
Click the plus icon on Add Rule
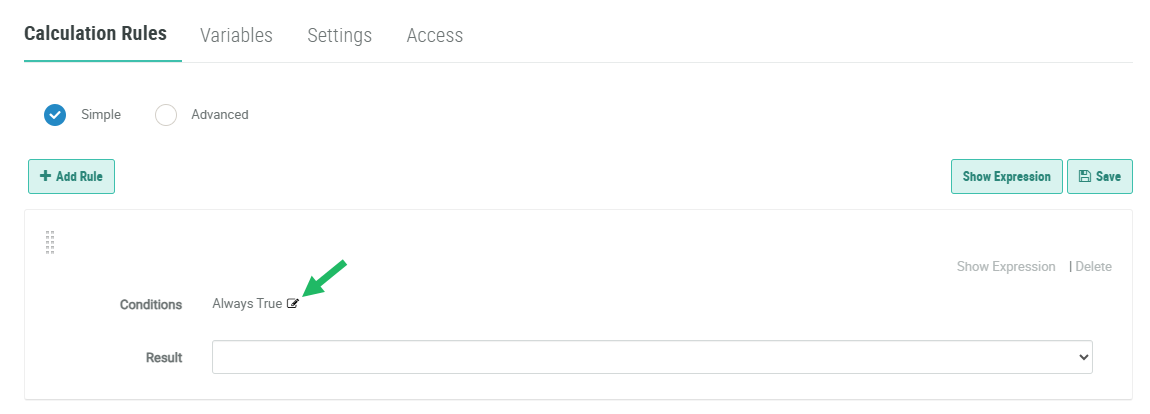[x=45, y=176]
